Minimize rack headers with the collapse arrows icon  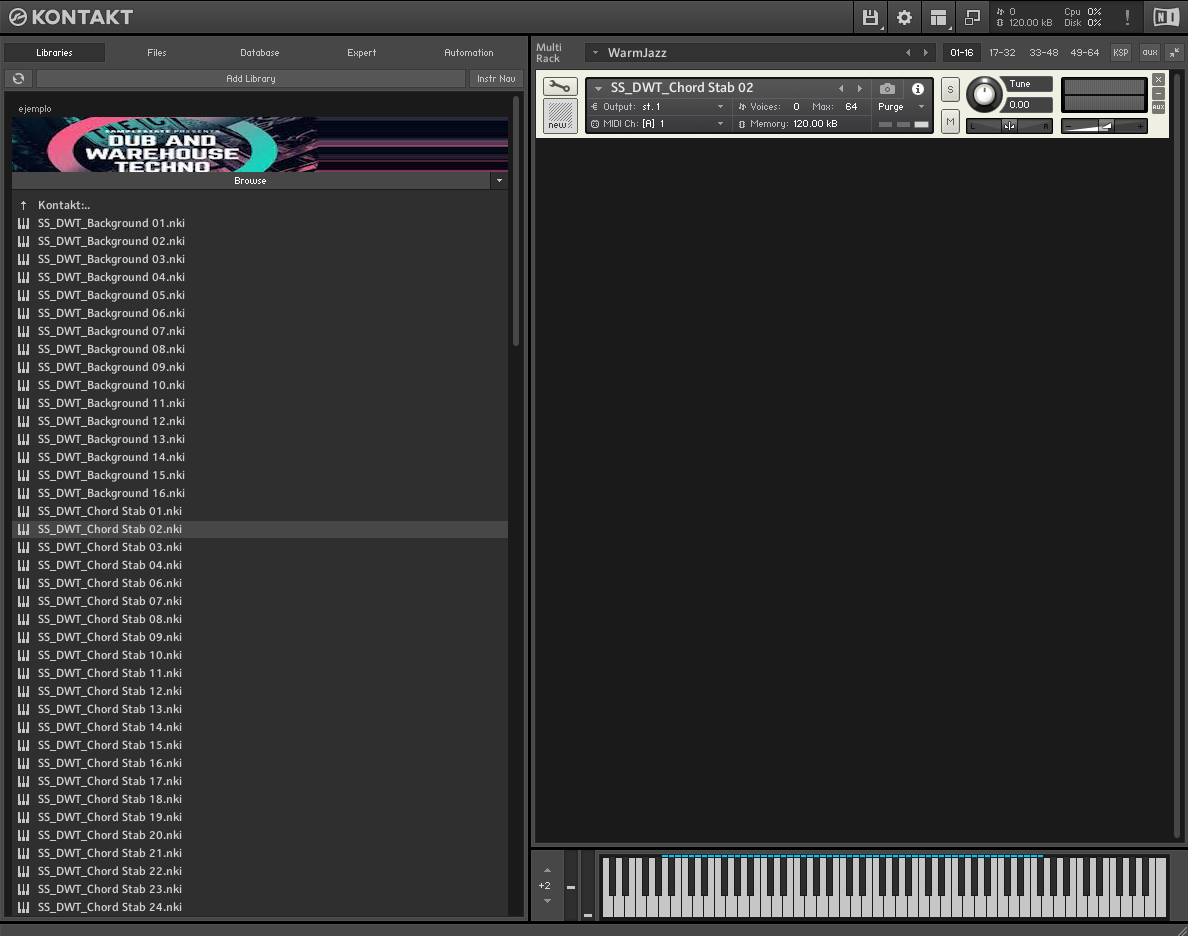[1174, 52]
